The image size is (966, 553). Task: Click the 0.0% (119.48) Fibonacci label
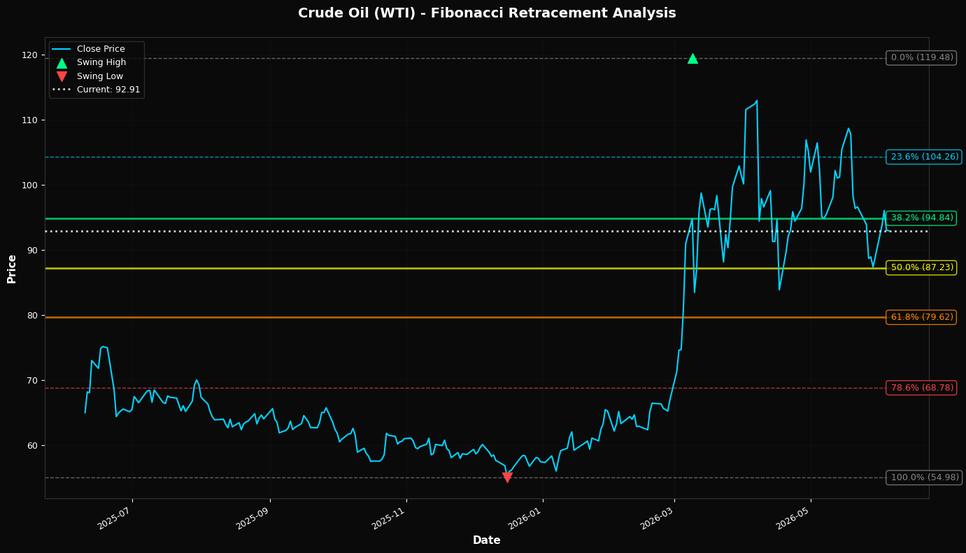(x=922, y=58)
